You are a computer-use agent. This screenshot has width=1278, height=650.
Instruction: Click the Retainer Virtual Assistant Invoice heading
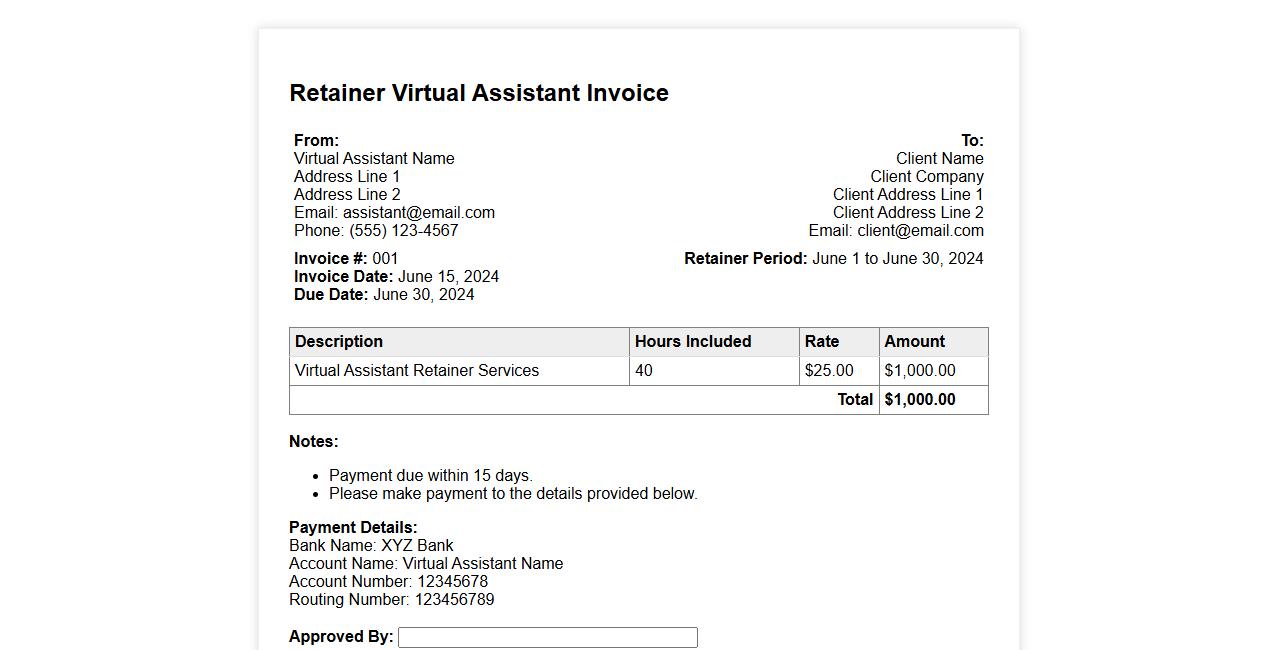tap(479, 93)
